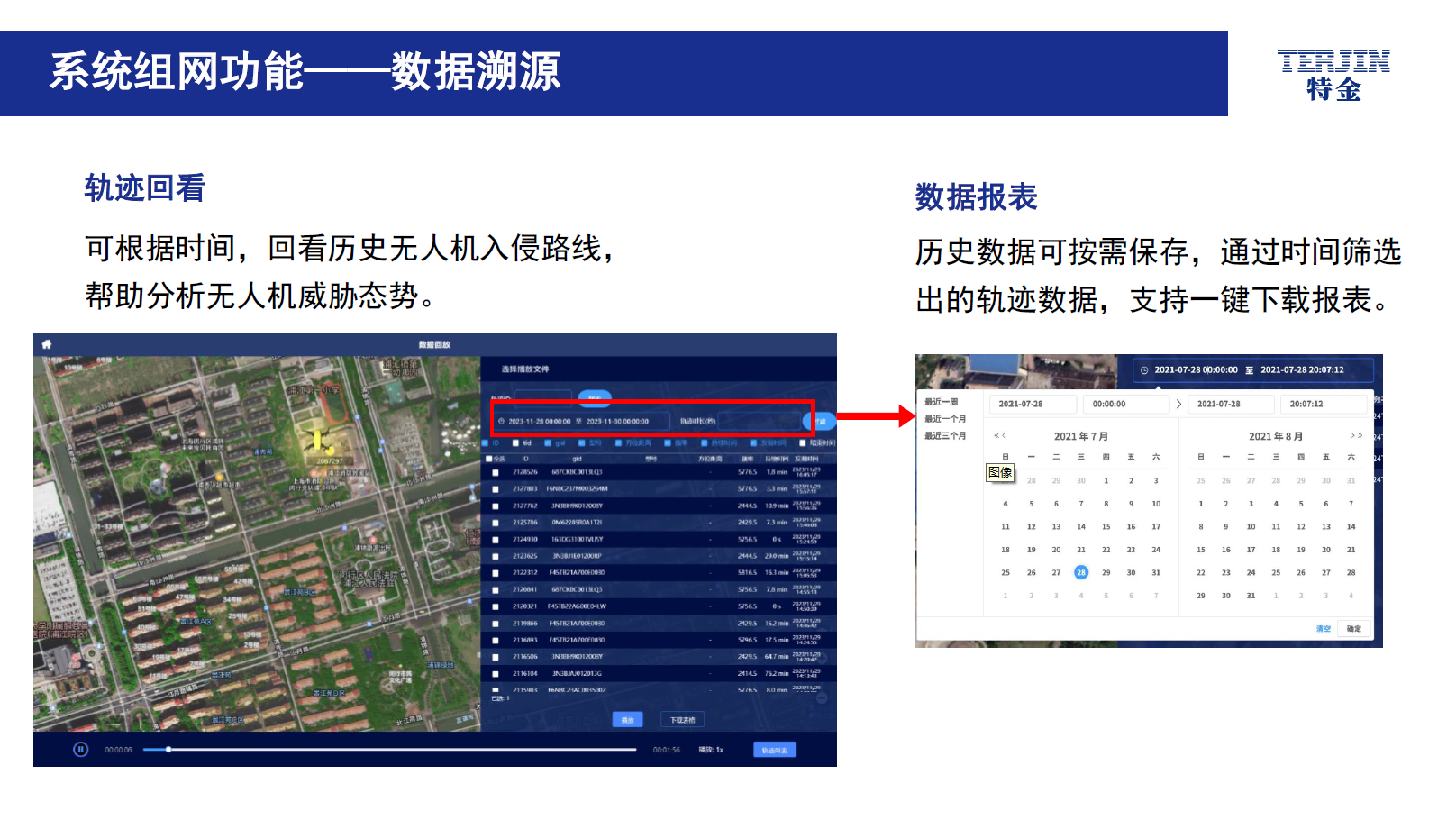Check the 全选 select-all checkbox

point(489,459)
